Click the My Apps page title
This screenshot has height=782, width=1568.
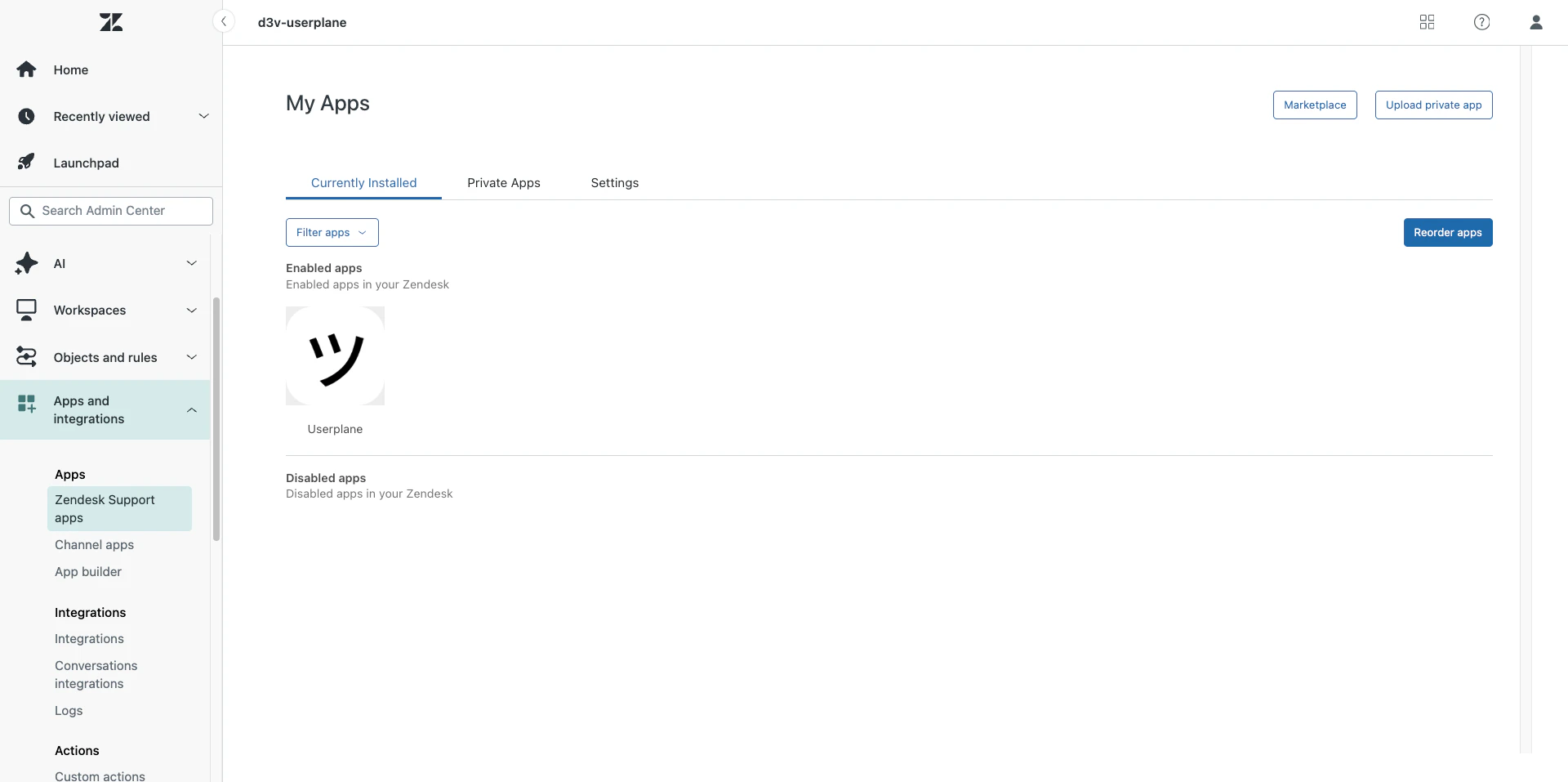[327, 103]
